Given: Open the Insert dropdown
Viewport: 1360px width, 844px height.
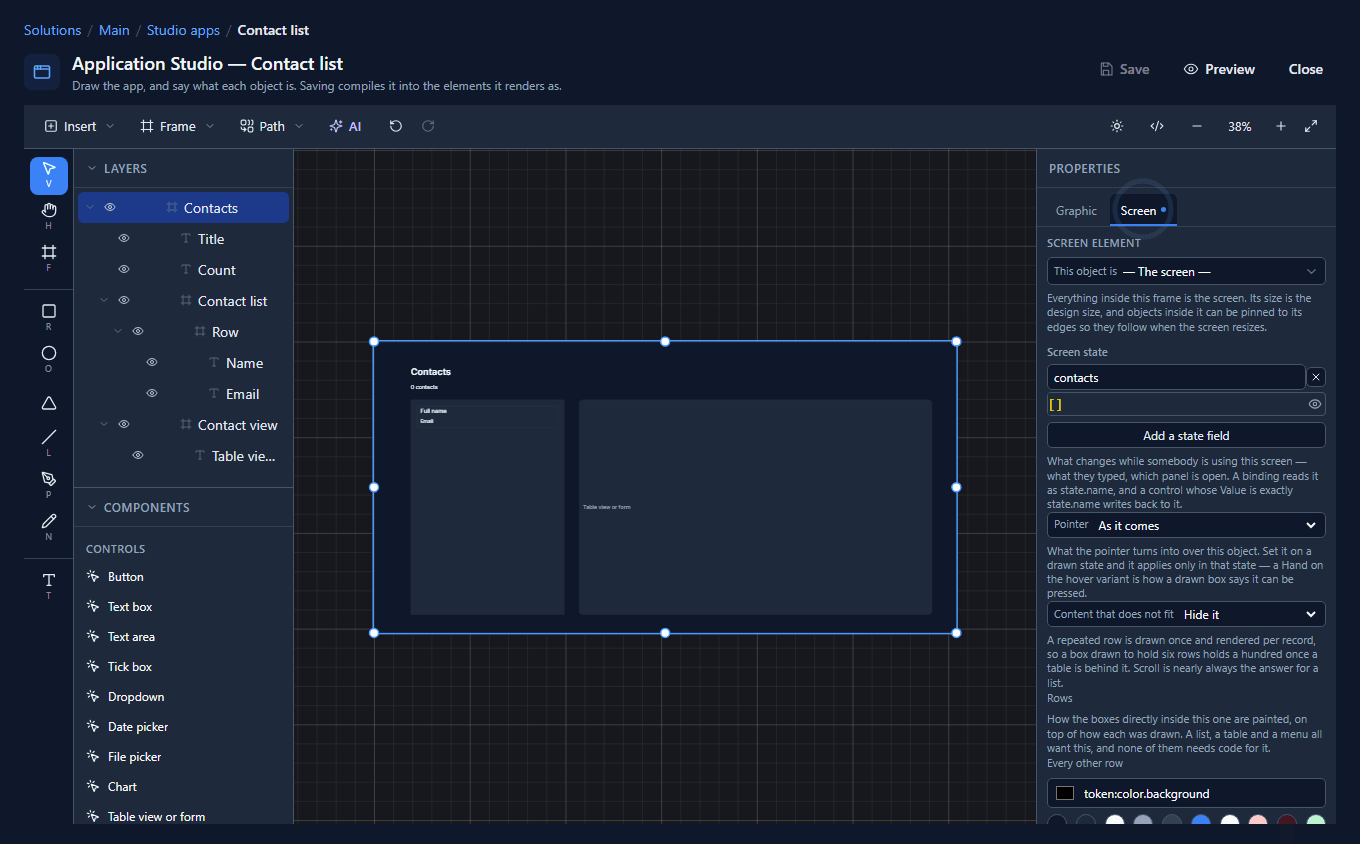Looking at the screenshot, I should click(x=80, y=126).
